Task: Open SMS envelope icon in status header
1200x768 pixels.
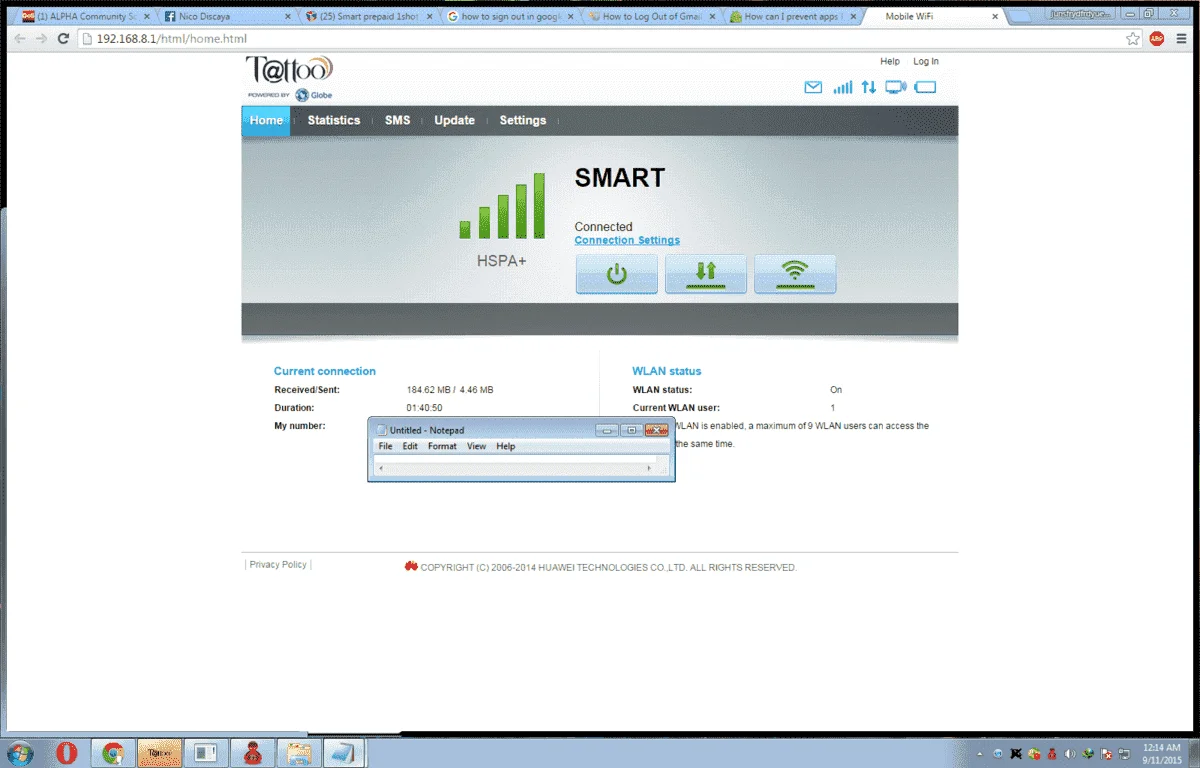Action: pos(813,87)
